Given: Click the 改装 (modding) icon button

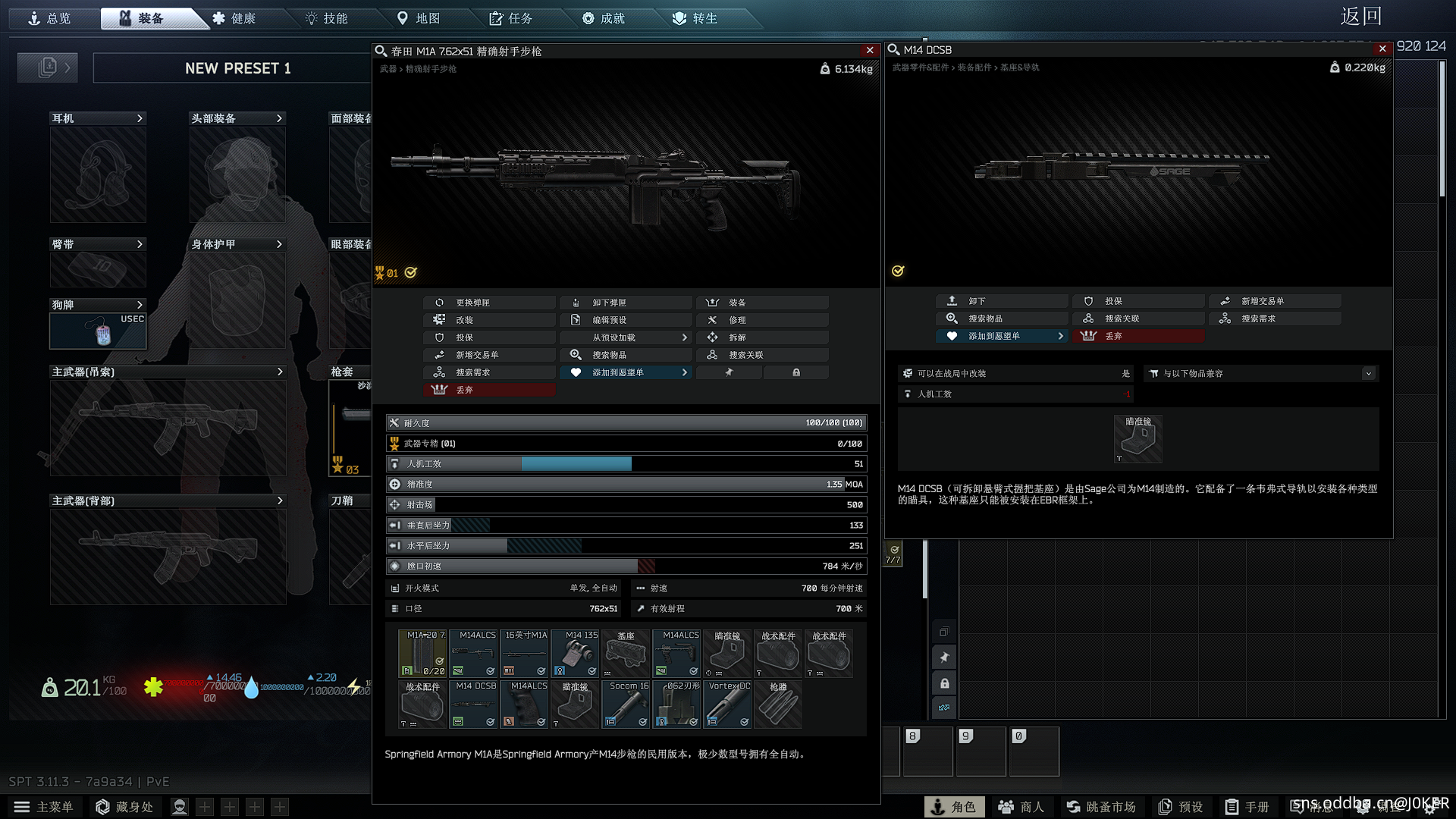Looking at the screenshot, I should 440,320.
